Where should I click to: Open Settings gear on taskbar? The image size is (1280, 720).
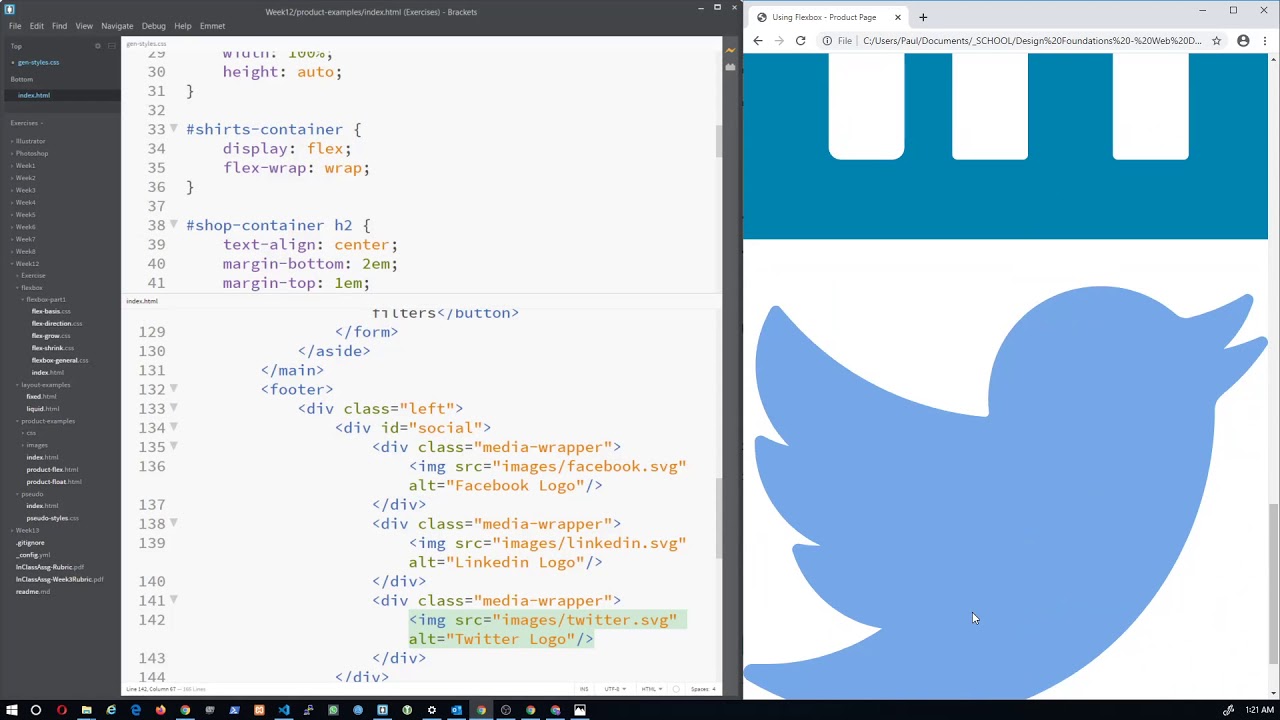[x=431, y=710]
